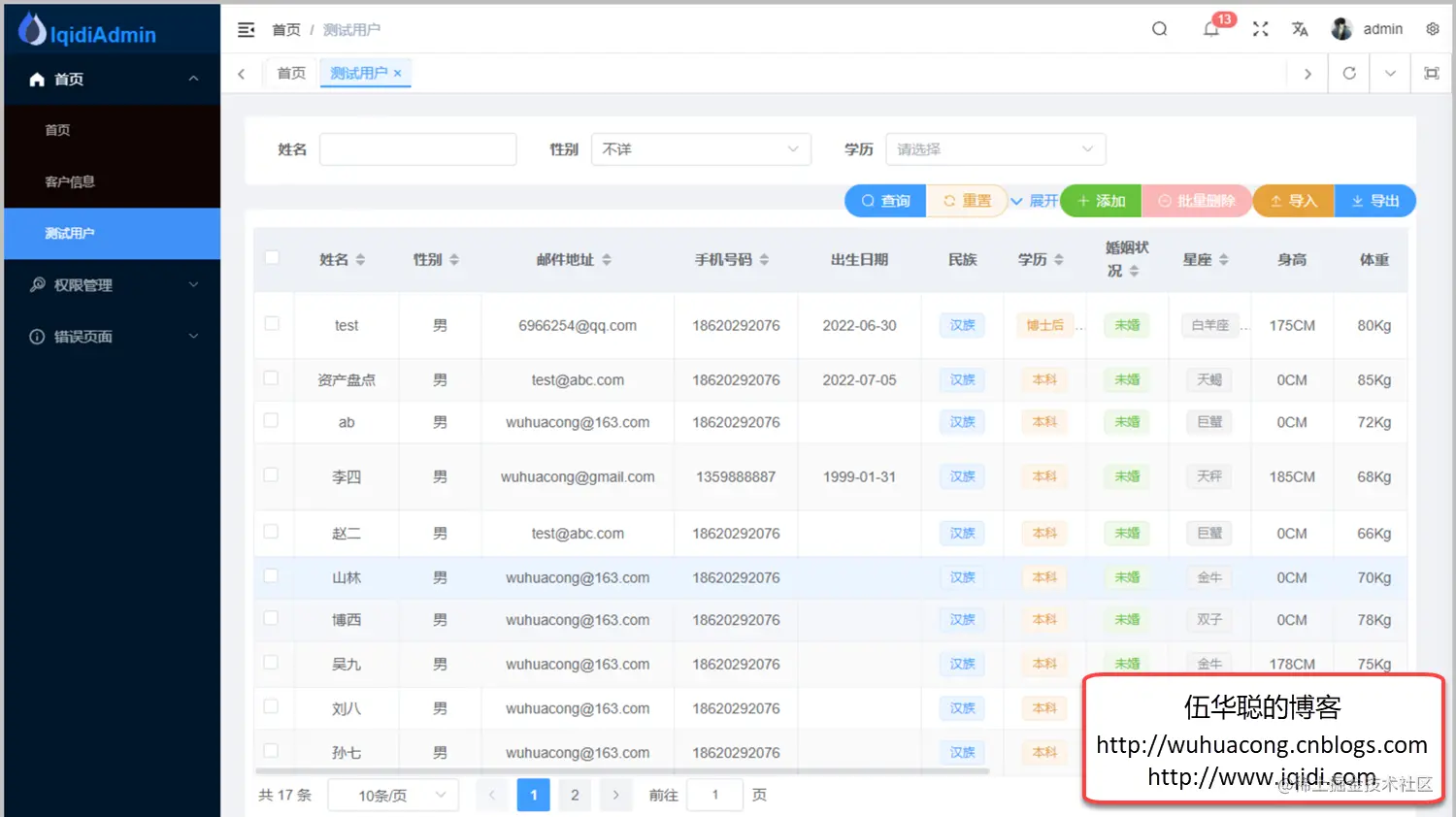This screenshot has height=817, width=1456.
Task: Click the blue 导出 button
Action: pyautogui.click(x=1374, y=201)
